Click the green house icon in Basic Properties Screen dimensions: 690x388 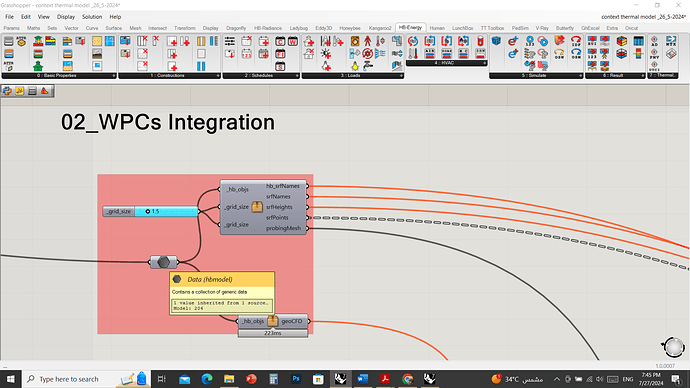[x=38, y=66]
